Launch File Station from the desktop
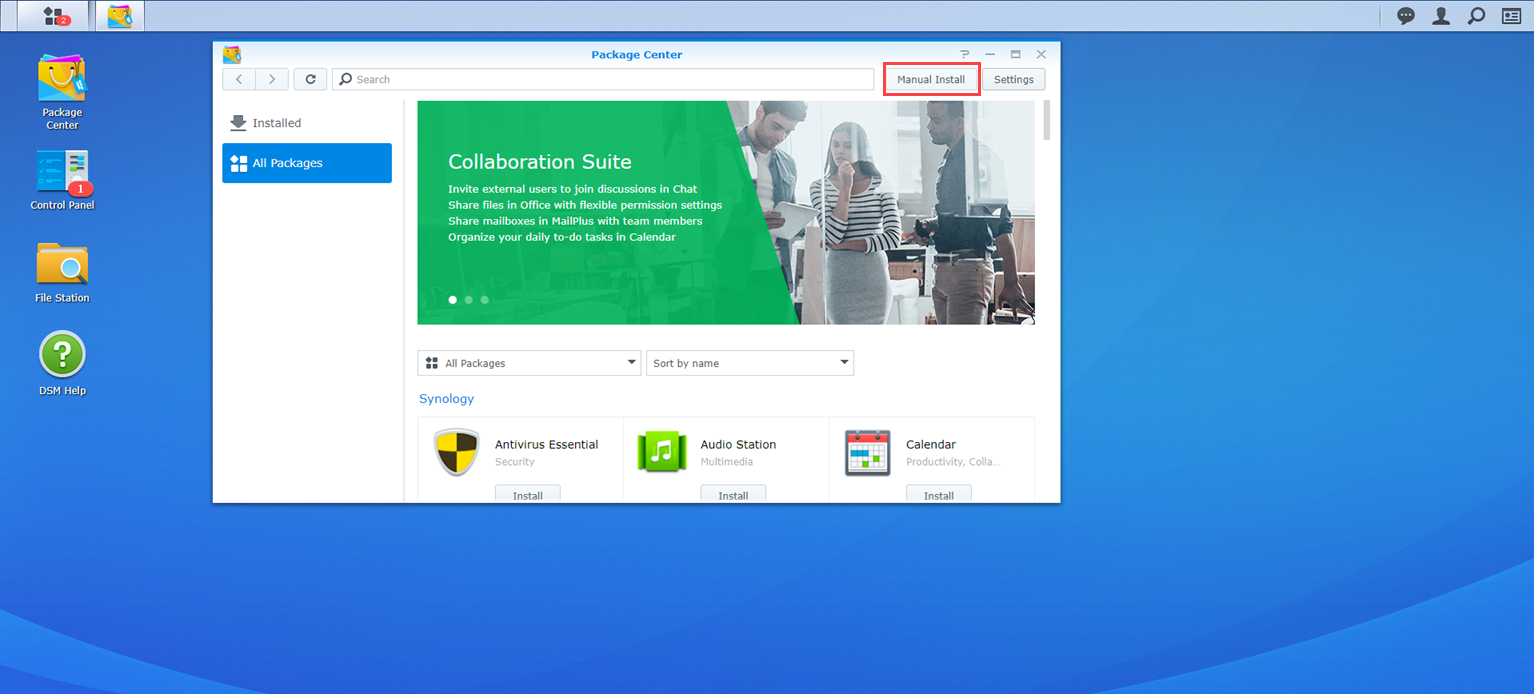The image size is (1534, 694). [x=62, y=270]
